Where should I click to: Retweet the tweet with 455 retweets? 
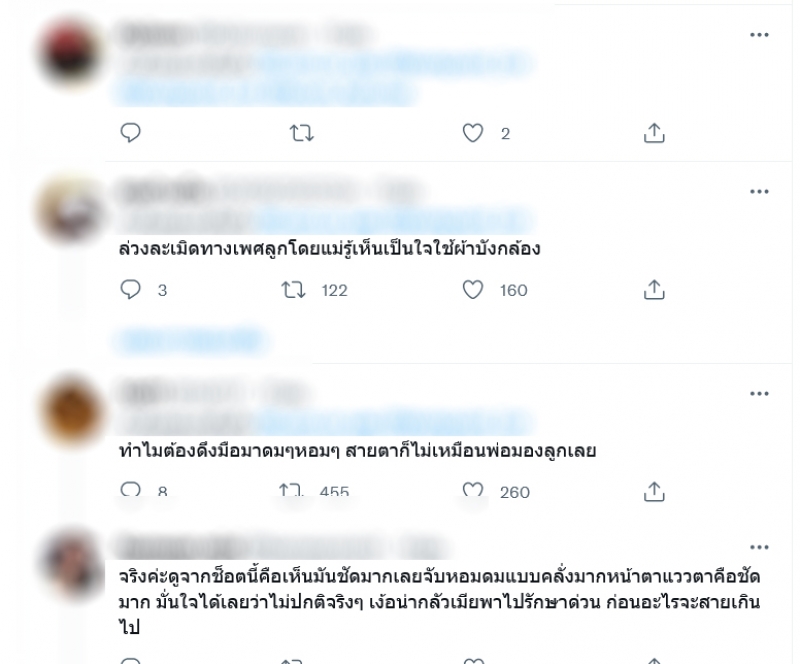(291, 490)
